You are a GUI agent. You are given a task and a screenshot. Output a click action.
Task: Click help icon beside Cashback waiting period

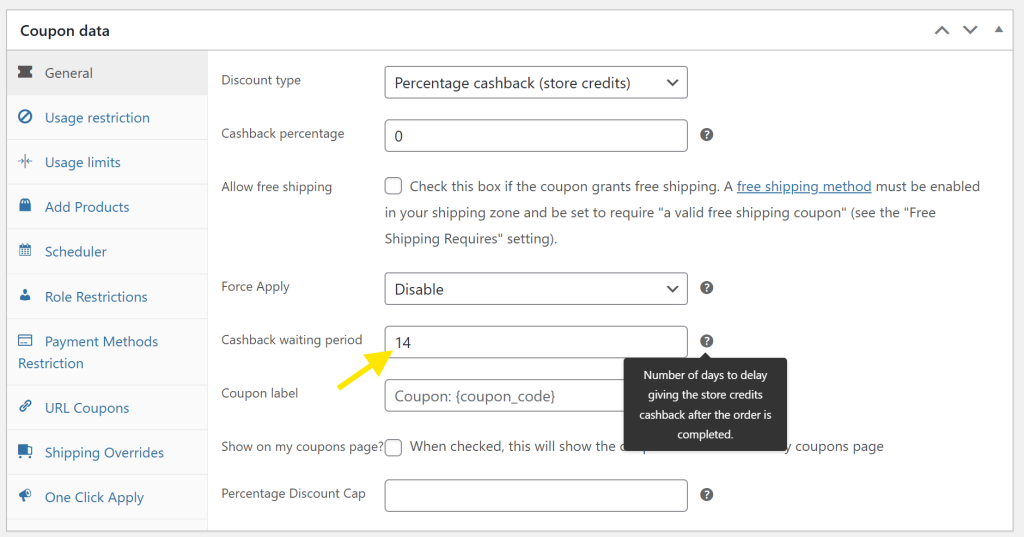coord(707,341)
